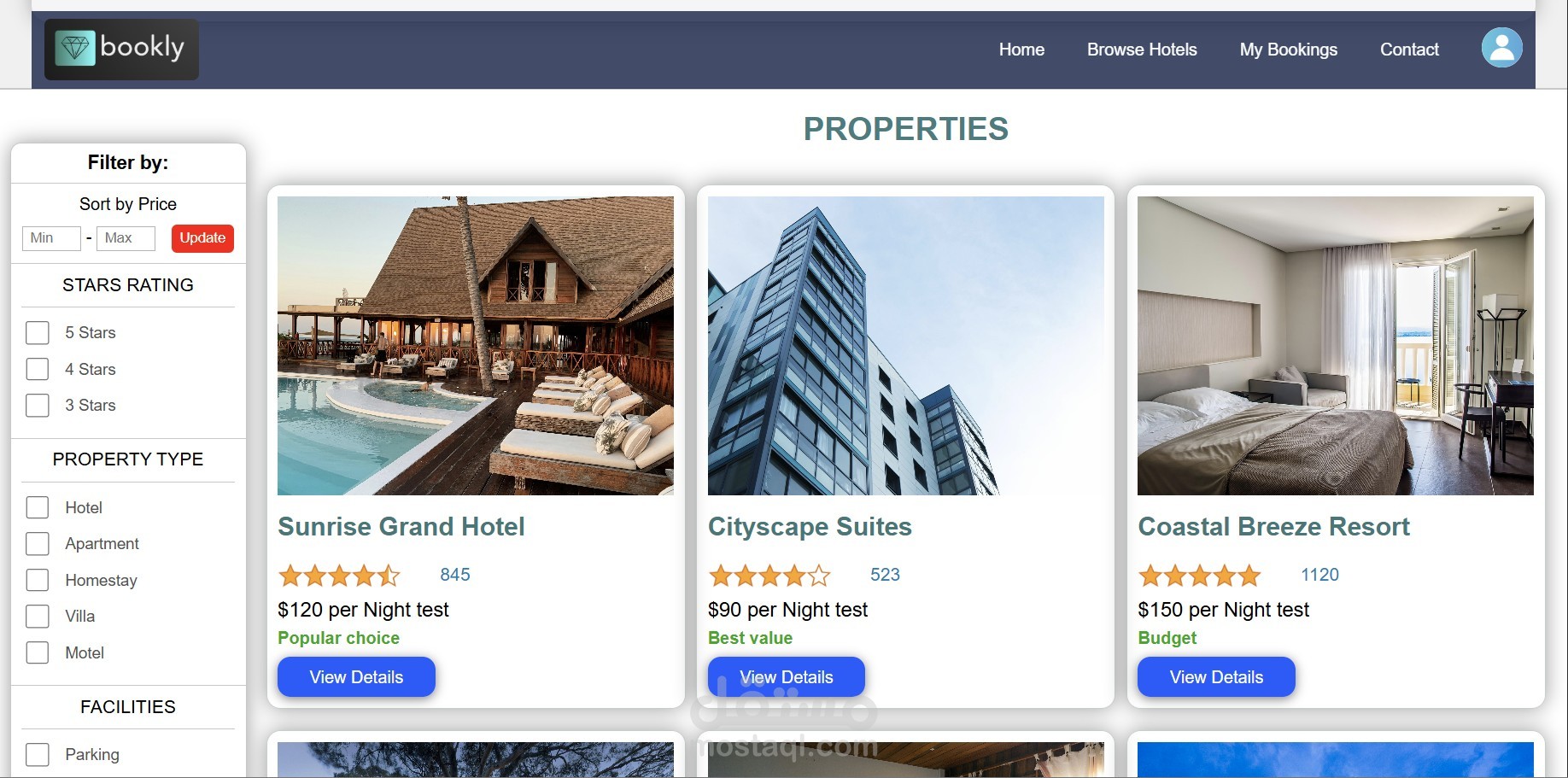Check the Villa property type
The height and width of the screenshot is (778, 1568).
[38, 617]
